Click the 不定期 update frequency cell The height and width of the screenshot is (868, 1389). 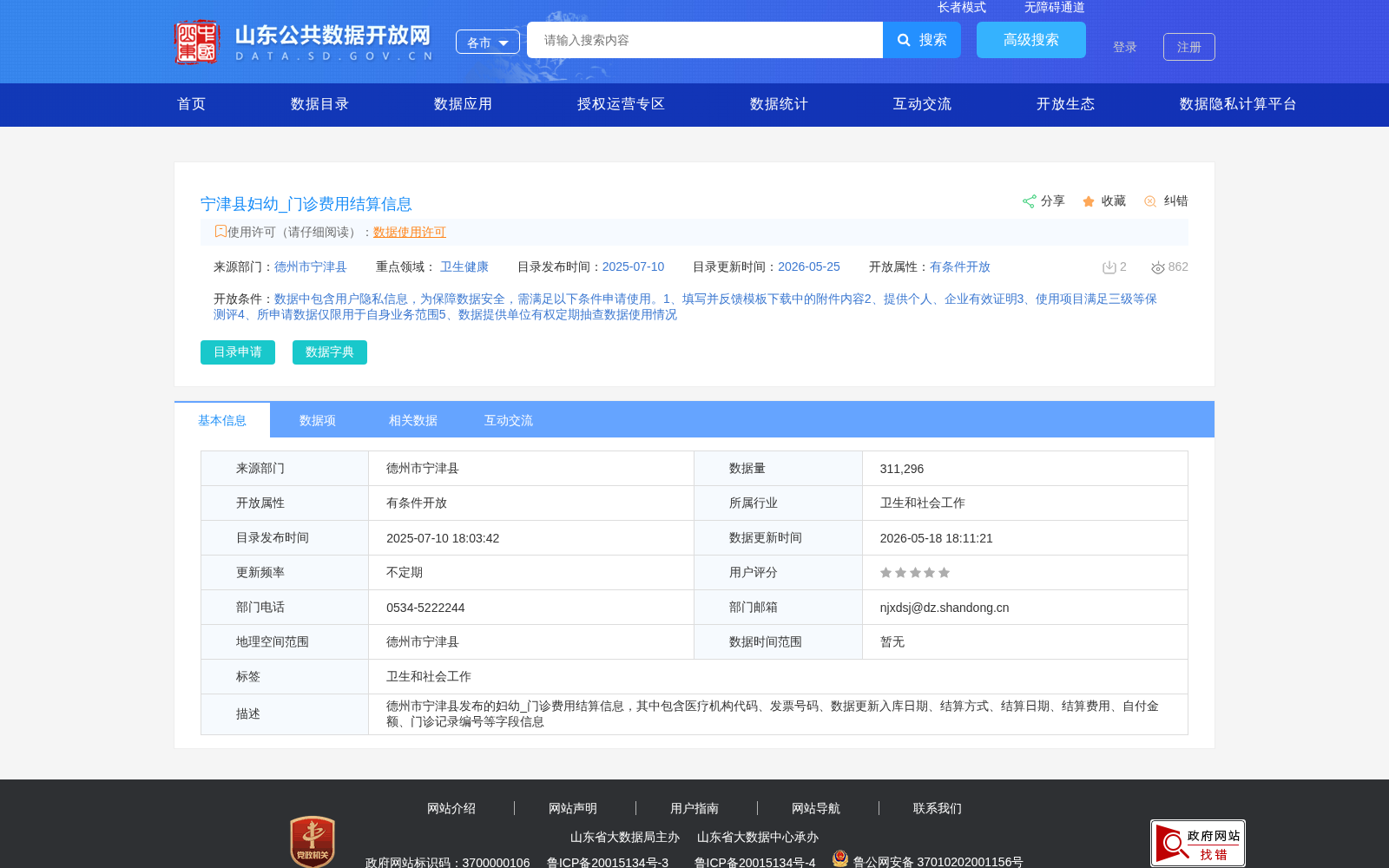click(x=531, y=573)
